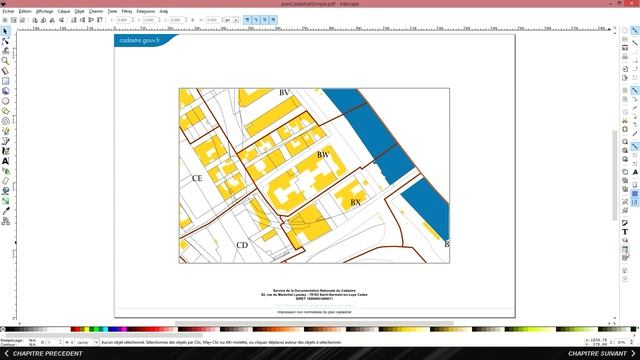Pick the yellow swatch in the palette
This screenshot has width=640, height=360.
[87, 329]
